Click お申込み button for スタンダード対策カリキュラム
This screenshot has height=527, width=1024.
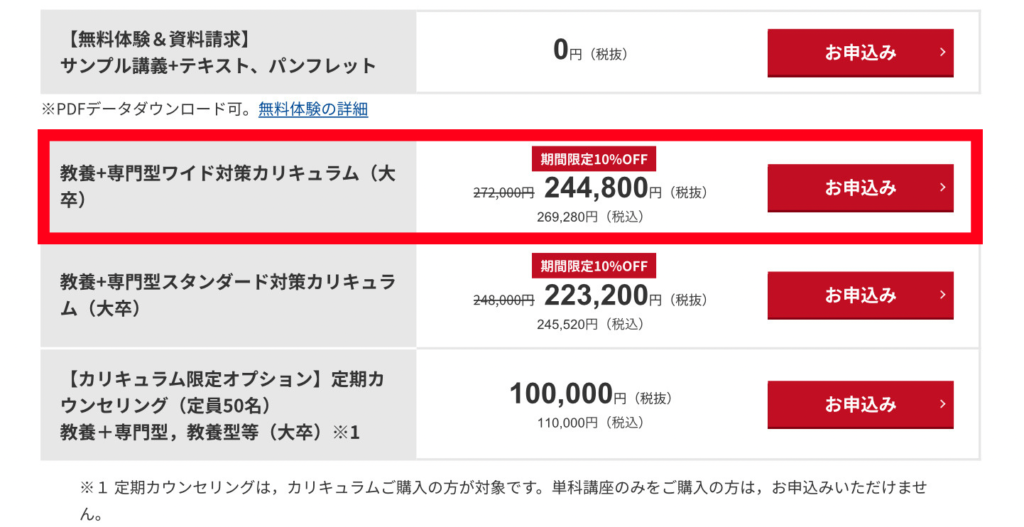click(x=860, y=295)
